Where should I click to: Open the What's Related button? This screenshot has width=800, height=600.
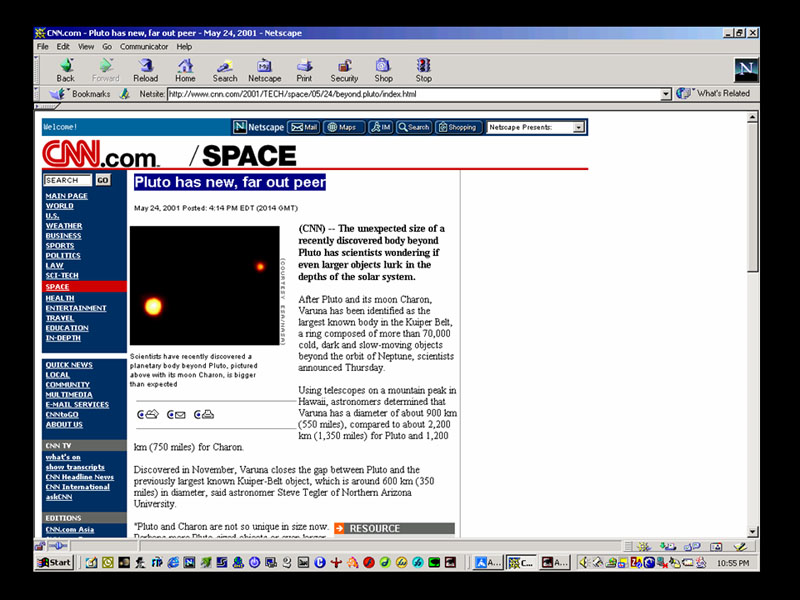[714, 94]
